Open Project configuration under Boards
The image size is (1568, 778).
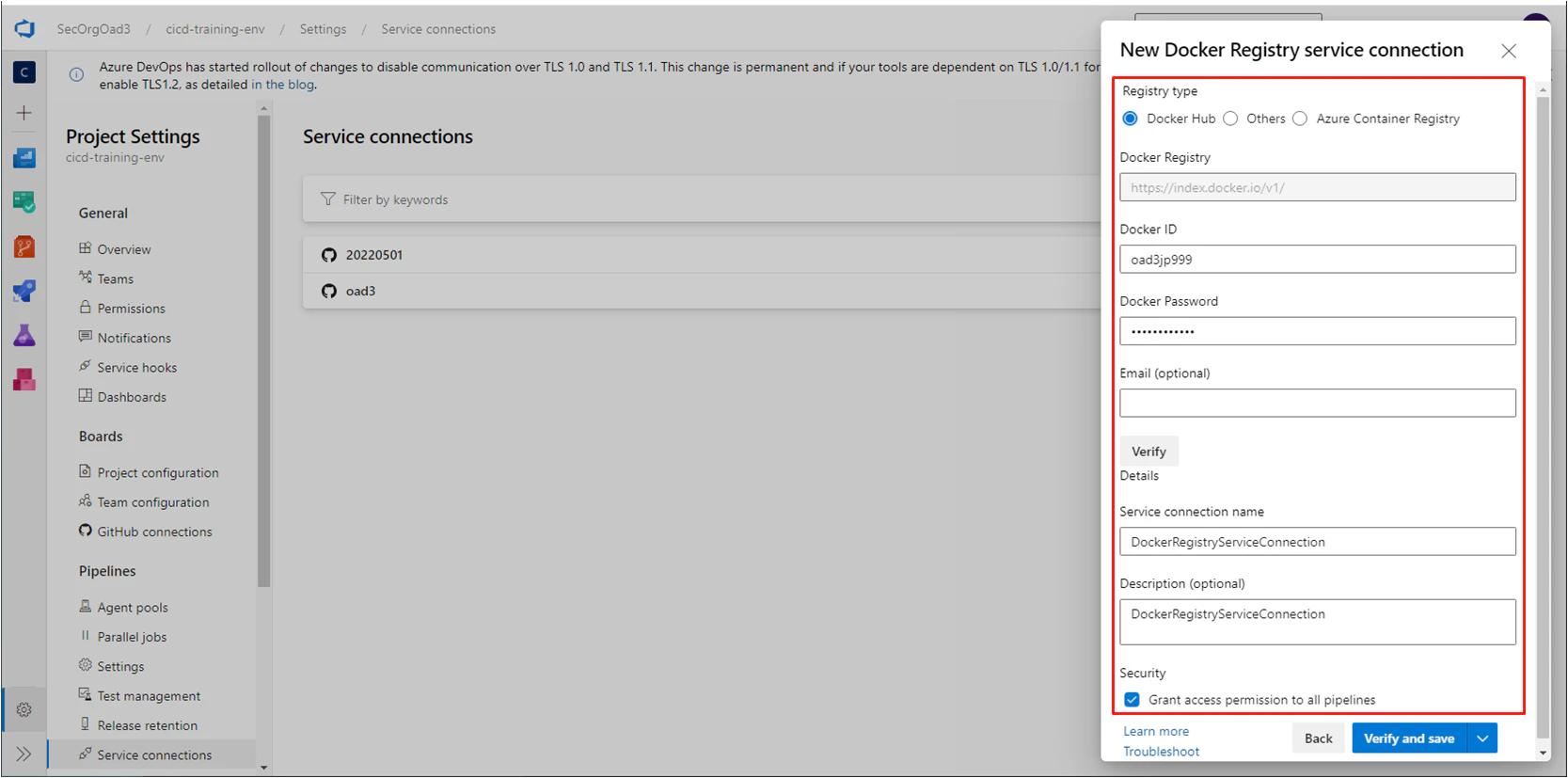[158, 473]
